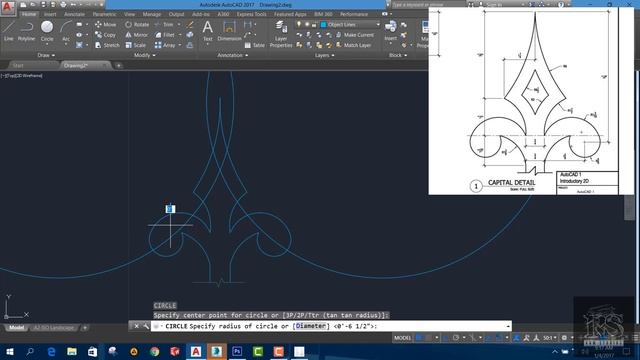Toggle grid display in status bar

[x=418, y=338]
